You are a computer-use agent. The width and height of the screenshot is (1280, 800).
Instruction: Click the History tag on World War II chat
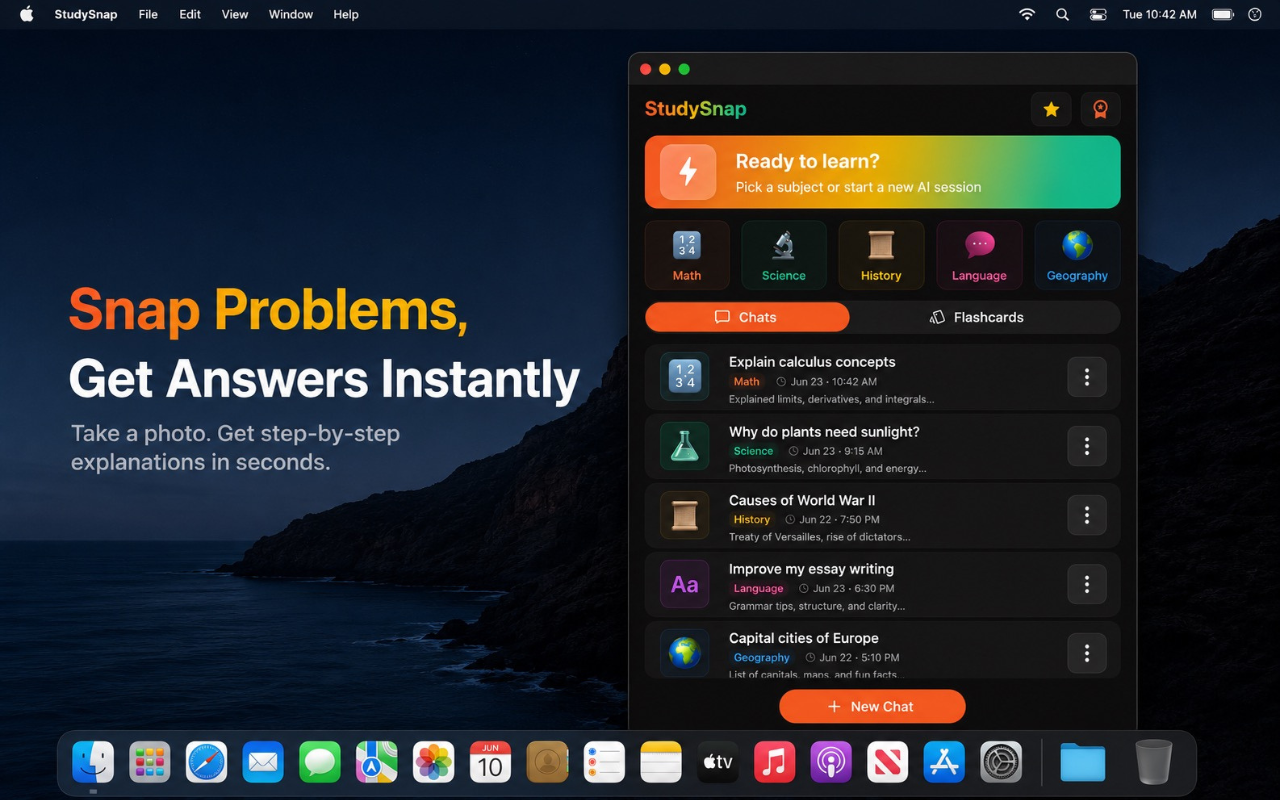point(752,519)
